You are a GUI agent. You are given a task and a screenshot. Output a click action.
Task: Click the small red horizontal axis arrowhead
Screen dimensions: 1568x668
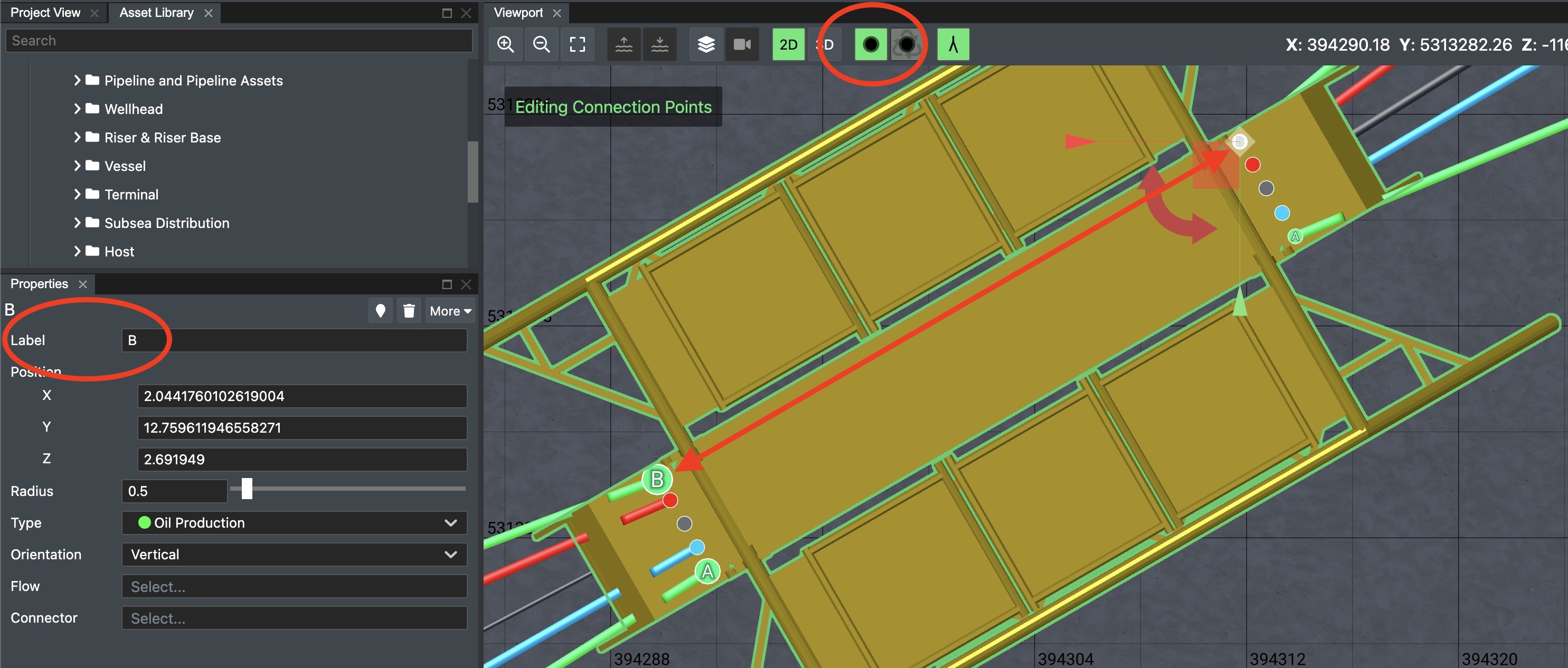(x=1080, y=142)
